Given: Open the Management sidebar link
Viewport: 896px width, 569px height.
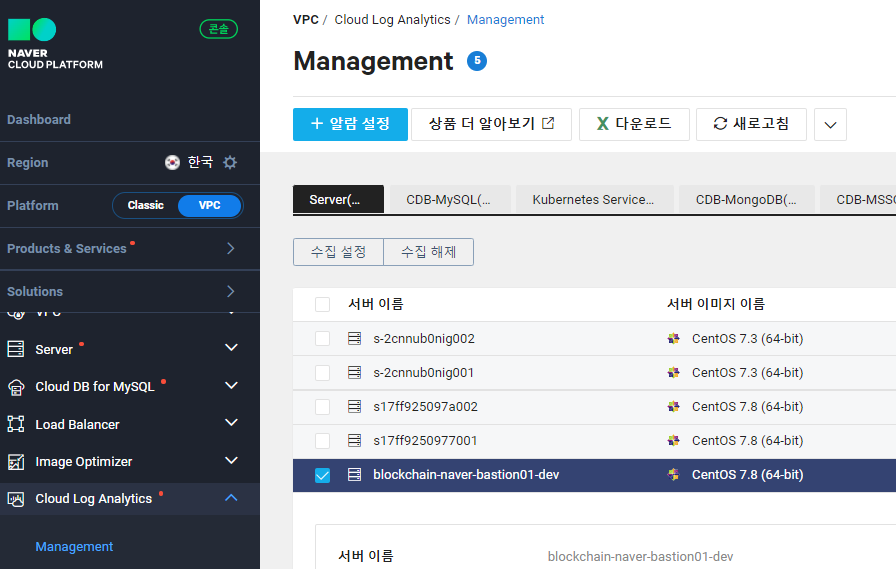Looking at the screenshot, I should (x=74, y=547).
